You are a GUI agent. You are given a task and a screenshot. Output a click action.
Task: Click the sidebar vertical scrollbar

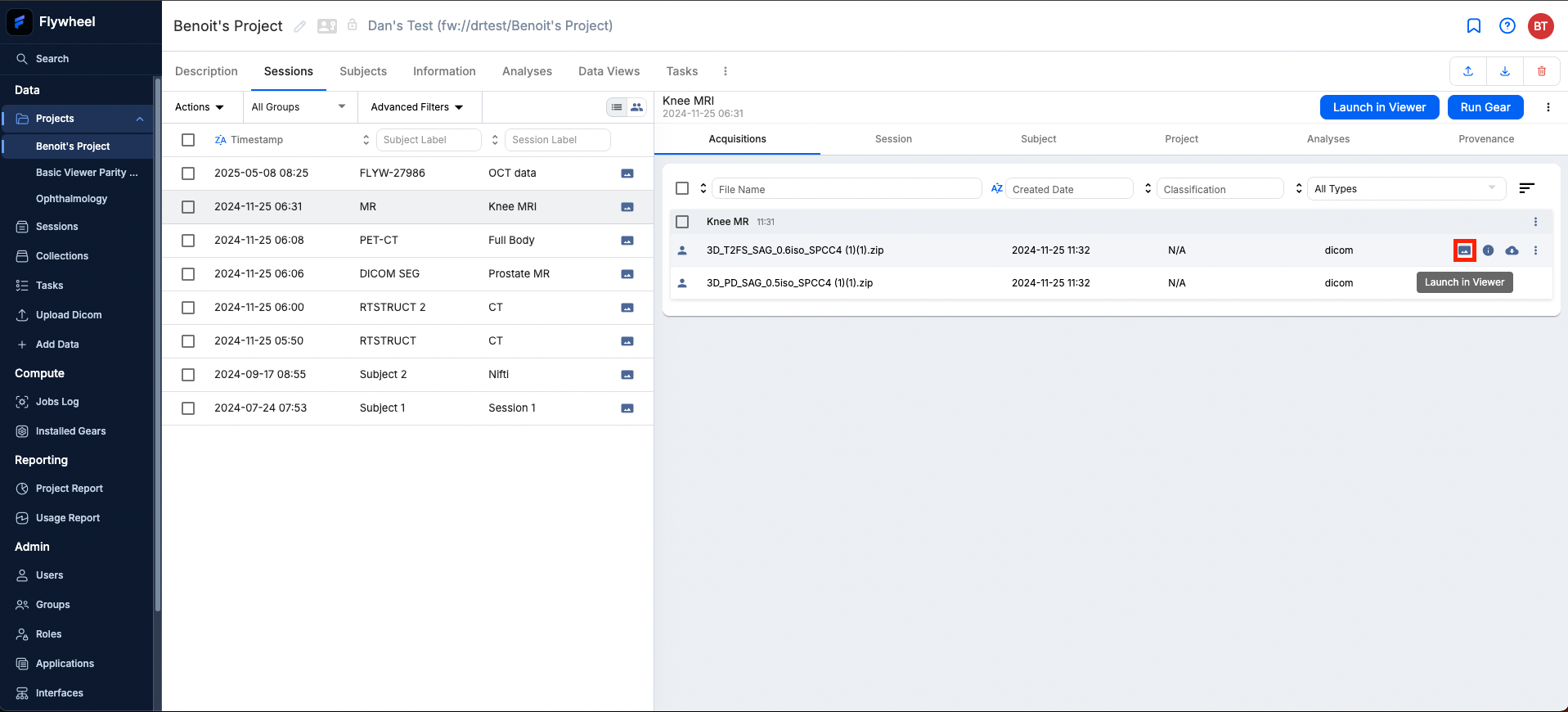coord(157,344)
